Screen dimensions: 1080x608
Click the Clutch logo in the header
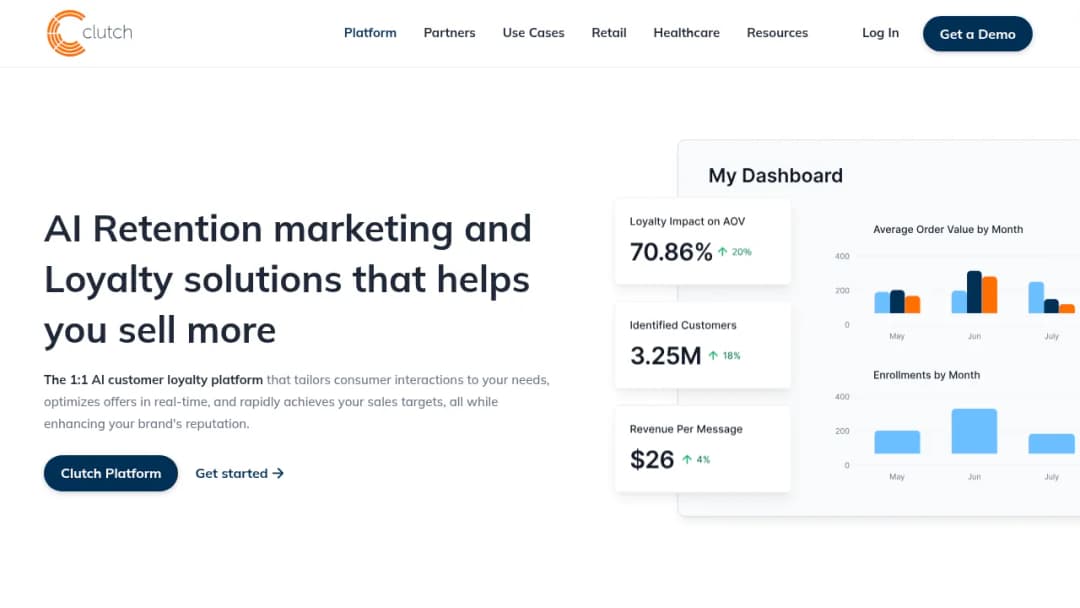(x=90, y=33)
